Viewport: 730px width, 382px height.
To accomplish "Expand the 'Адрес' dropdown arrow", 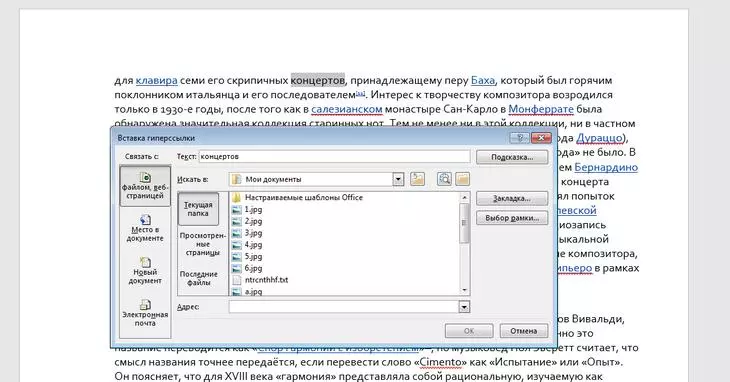I will [x=464, y=307].
